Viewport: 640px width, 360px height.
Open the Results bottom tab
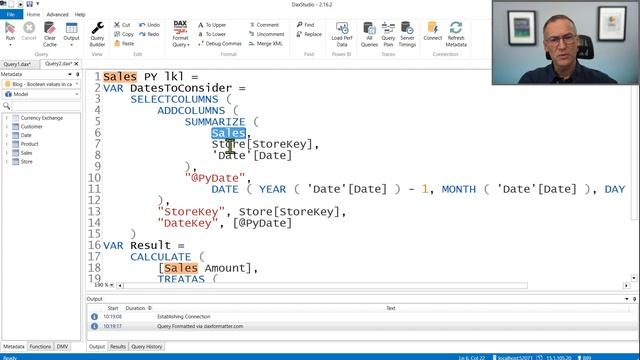click(x=118, y=347)
